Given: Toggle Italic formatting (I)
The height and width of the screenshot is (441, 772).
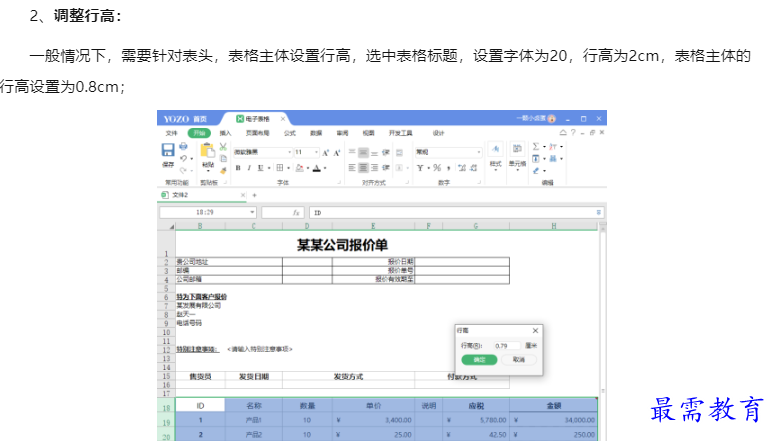Looking at the screenshot, I should click(249, 168).
